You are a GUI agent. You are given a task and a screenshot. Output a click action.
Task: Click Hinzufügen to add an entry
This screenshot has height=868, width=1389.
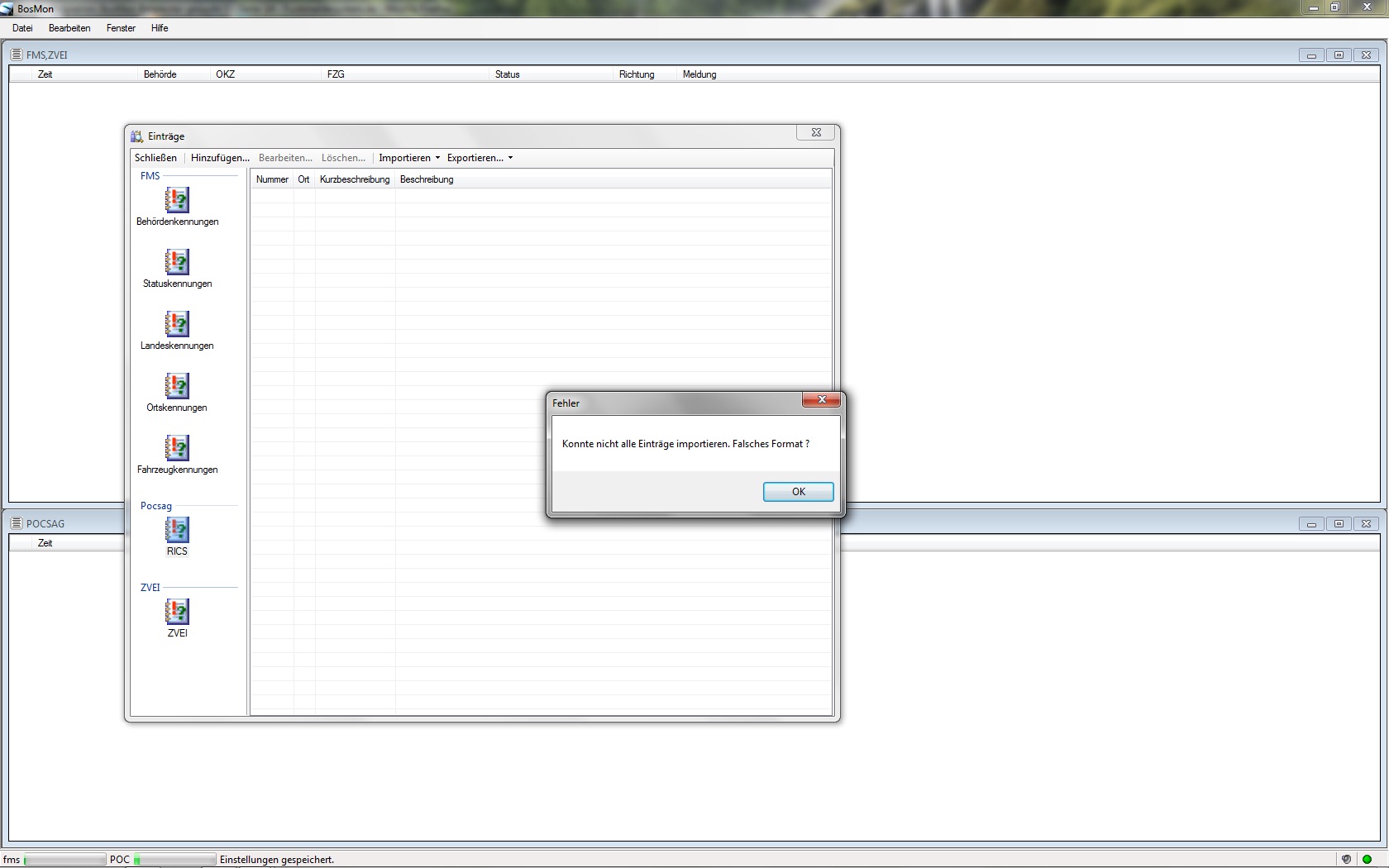[x=220, y=158]
